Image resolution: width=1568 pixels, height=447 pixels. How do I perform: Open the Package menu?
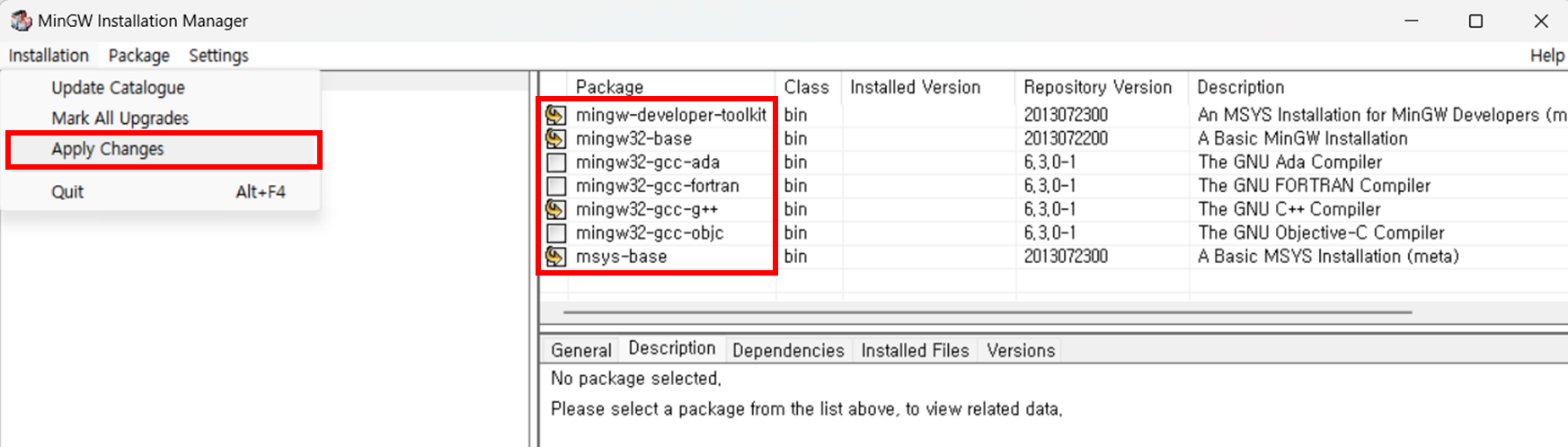click(138, 56)
